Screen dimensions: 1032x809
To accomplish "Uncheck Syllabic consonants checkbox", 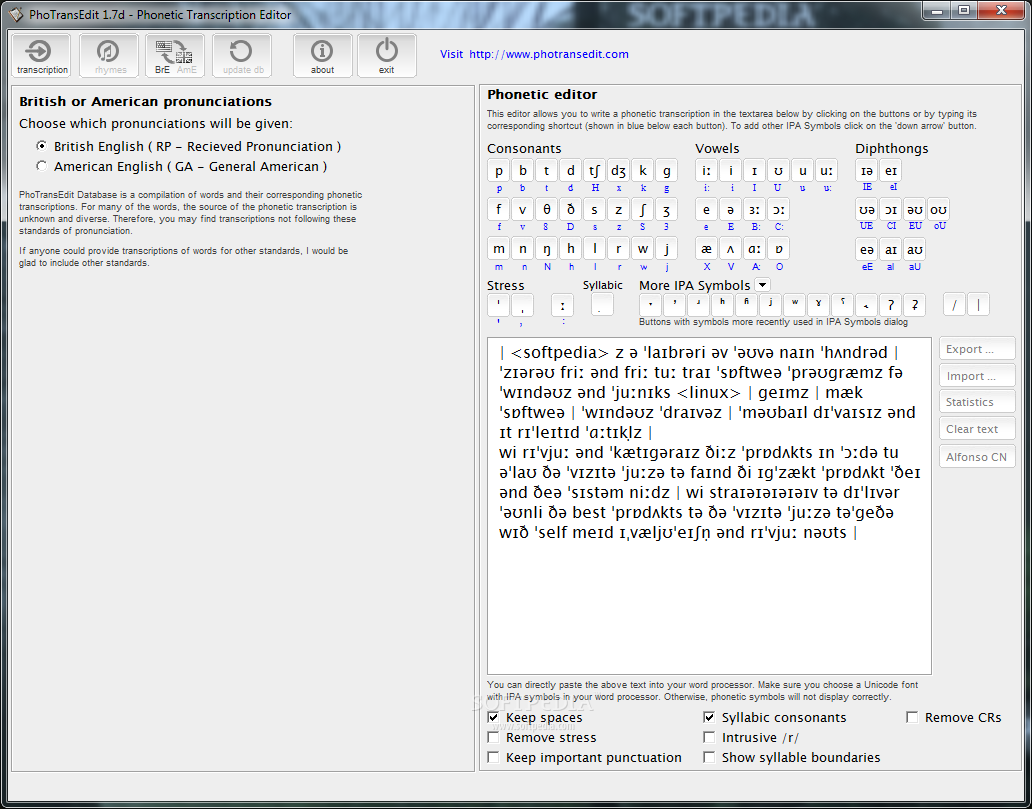I will pos(709,717).
